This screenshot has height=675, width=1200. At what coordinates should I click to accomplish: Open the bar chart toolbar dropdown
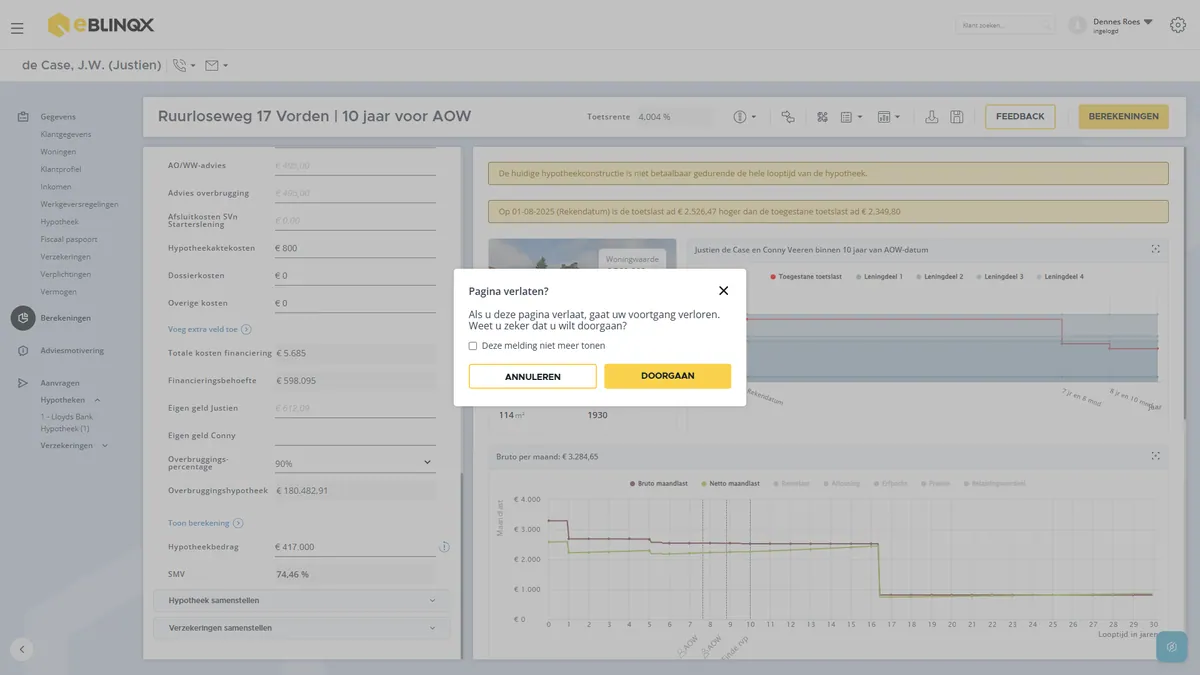888,117
